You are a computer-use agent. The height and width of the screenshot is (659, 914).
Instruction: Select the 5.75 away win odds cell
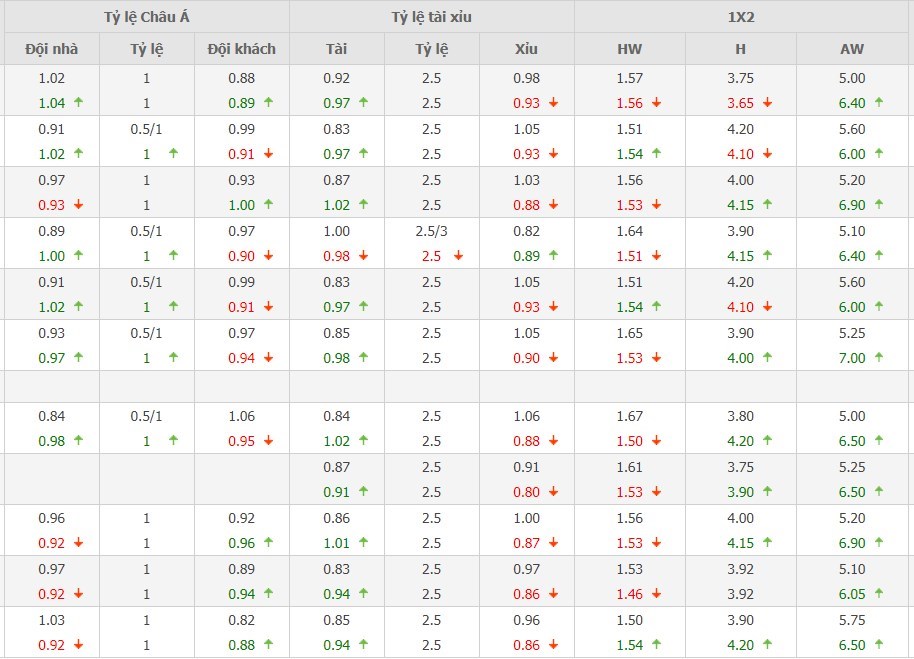pos(852,619)
